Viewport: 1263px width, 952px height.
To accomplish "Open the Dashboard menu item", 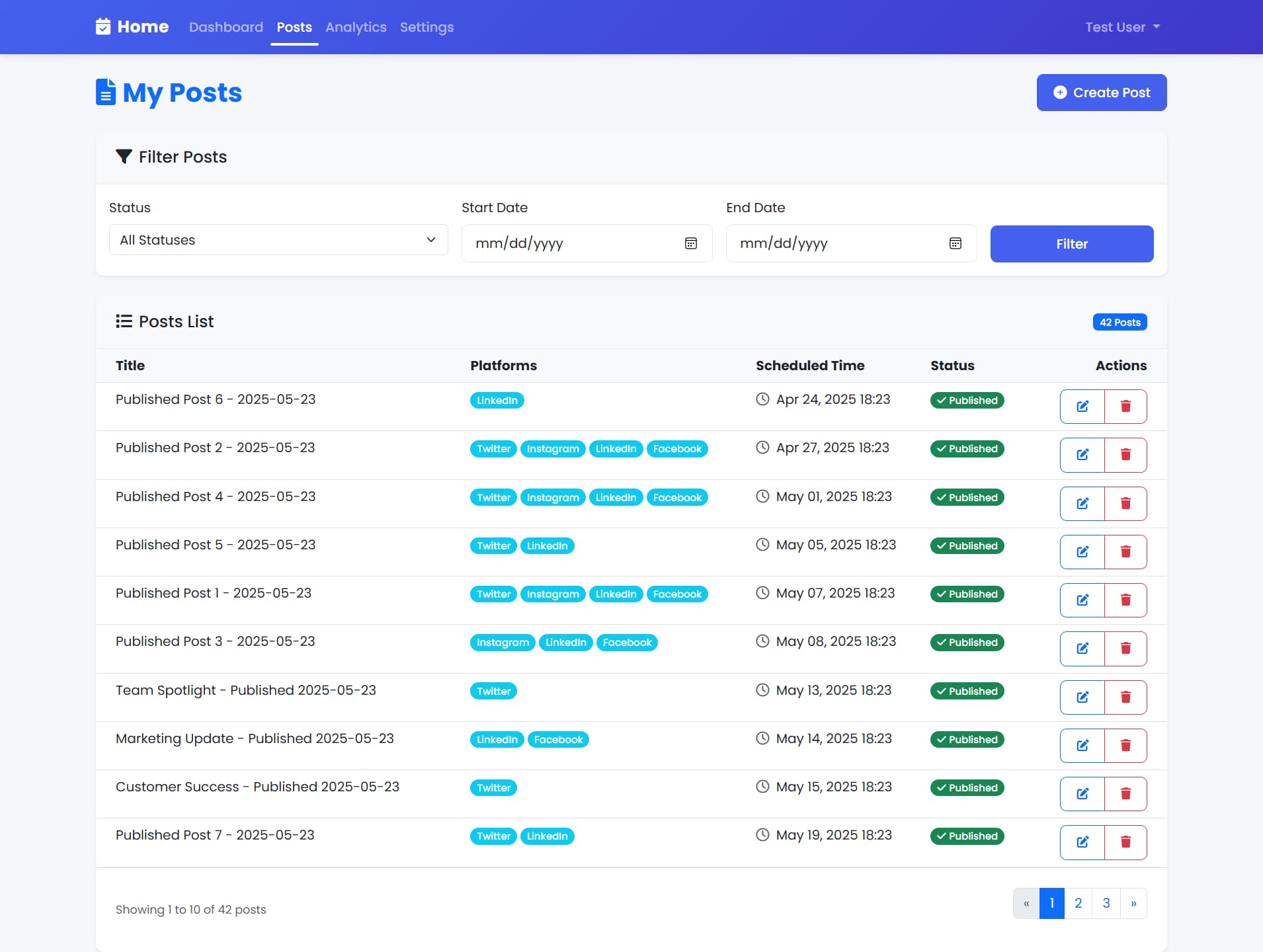I will pos(225,27).
